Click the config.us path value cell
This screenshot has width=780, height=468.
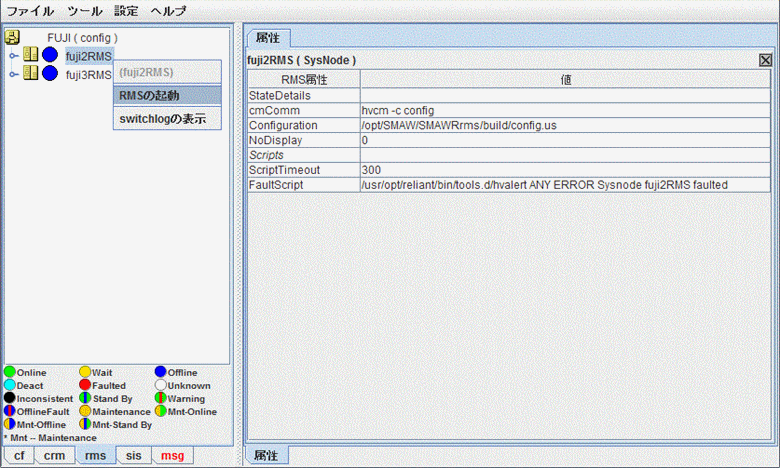pos(566,125)
